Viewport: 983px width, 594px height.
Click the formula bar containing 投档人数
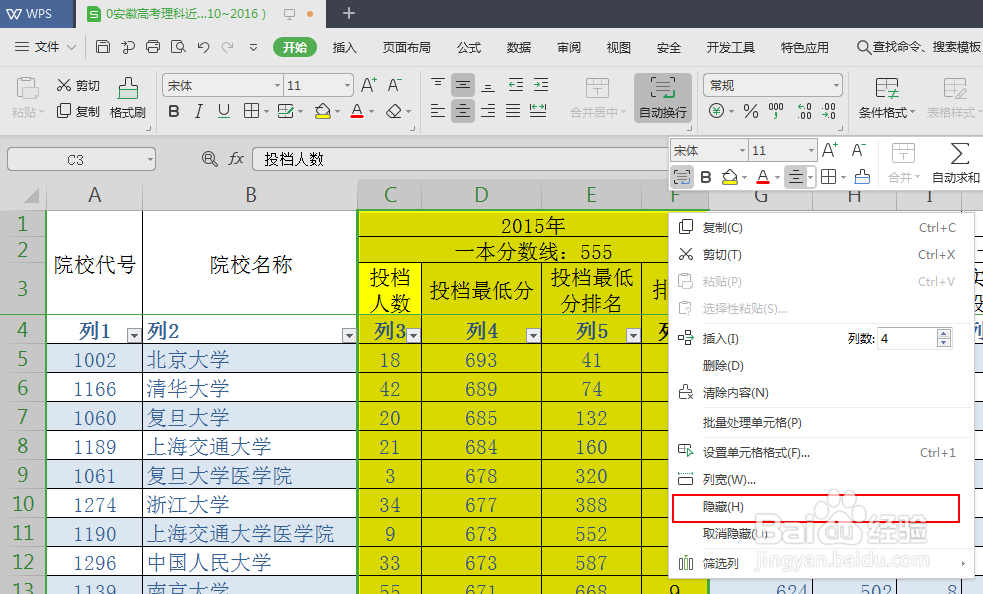tap(461, 159)
